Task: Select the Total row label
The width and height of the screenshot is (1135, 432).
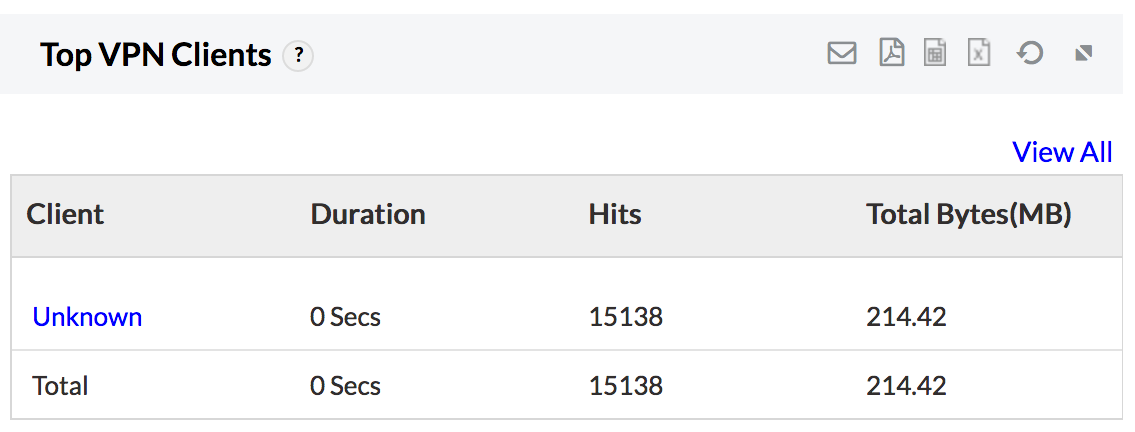Action: [x=60, y=385]
